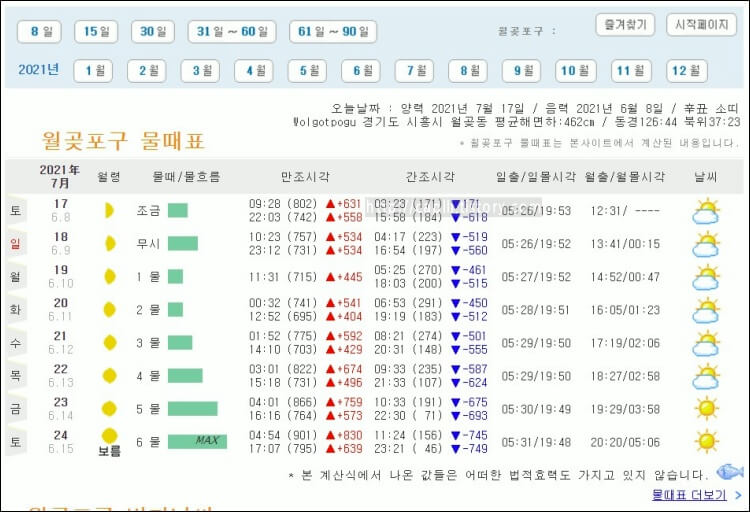This screenshot has width=750, height=512.
Task: Click the 날씨 column header
Action: (706, 177)
